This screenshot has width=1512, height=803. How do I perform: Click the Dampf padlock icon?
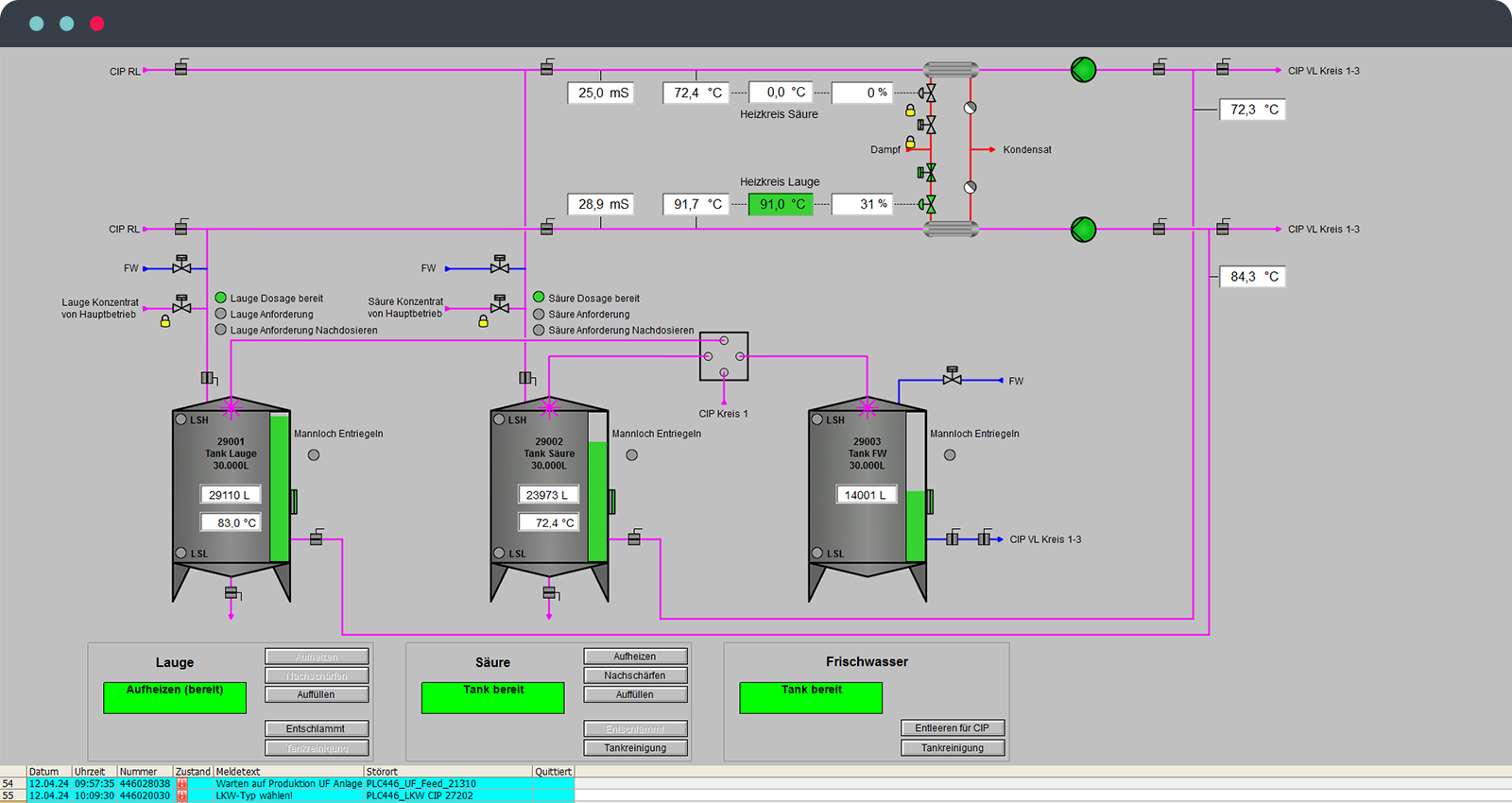[x=910, y=143]
